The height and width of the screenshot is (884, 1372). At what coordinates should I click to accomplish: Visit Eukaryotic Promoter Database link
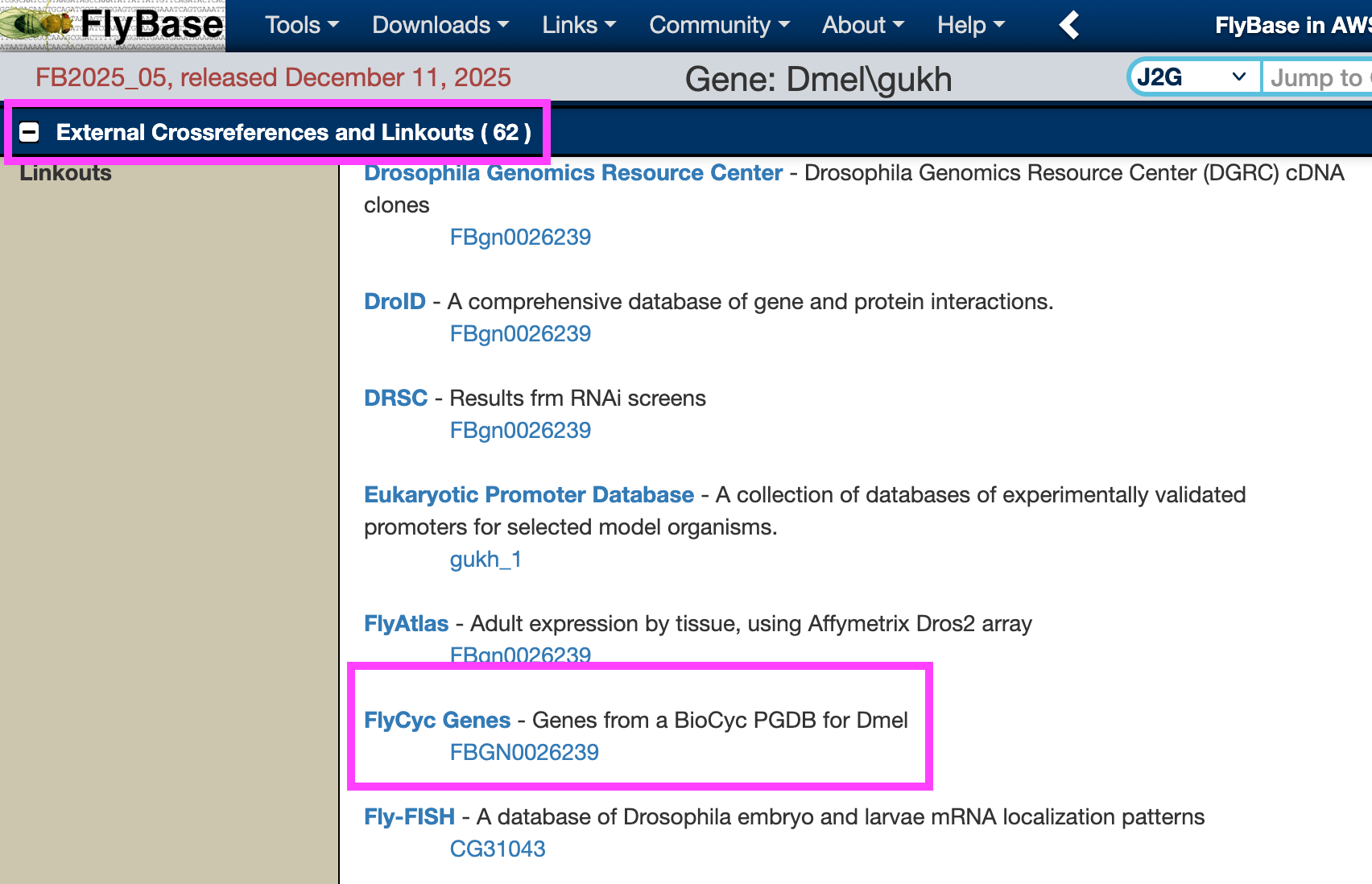click(x=529, y=495)
